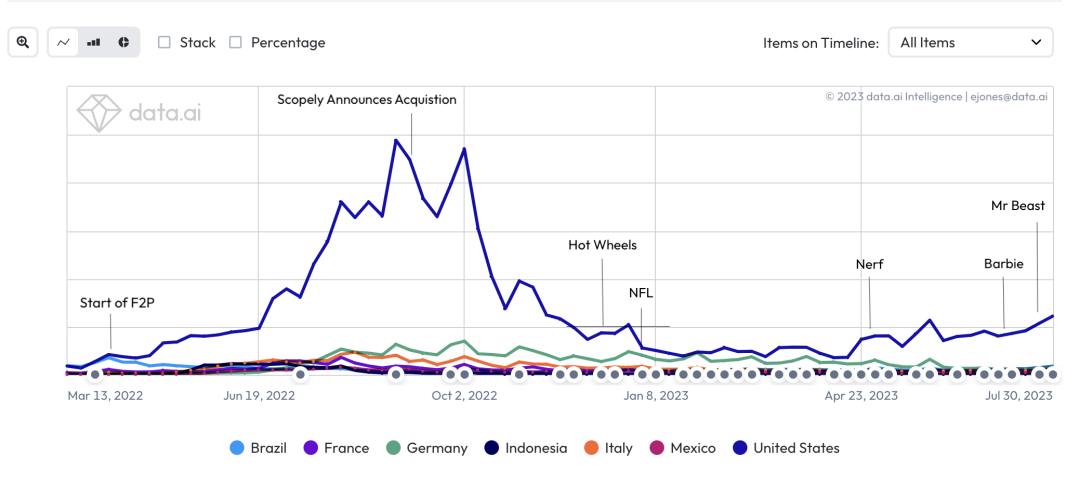
Task: Enable the Percentage checkbox
Action: click(x=236, y=42)
